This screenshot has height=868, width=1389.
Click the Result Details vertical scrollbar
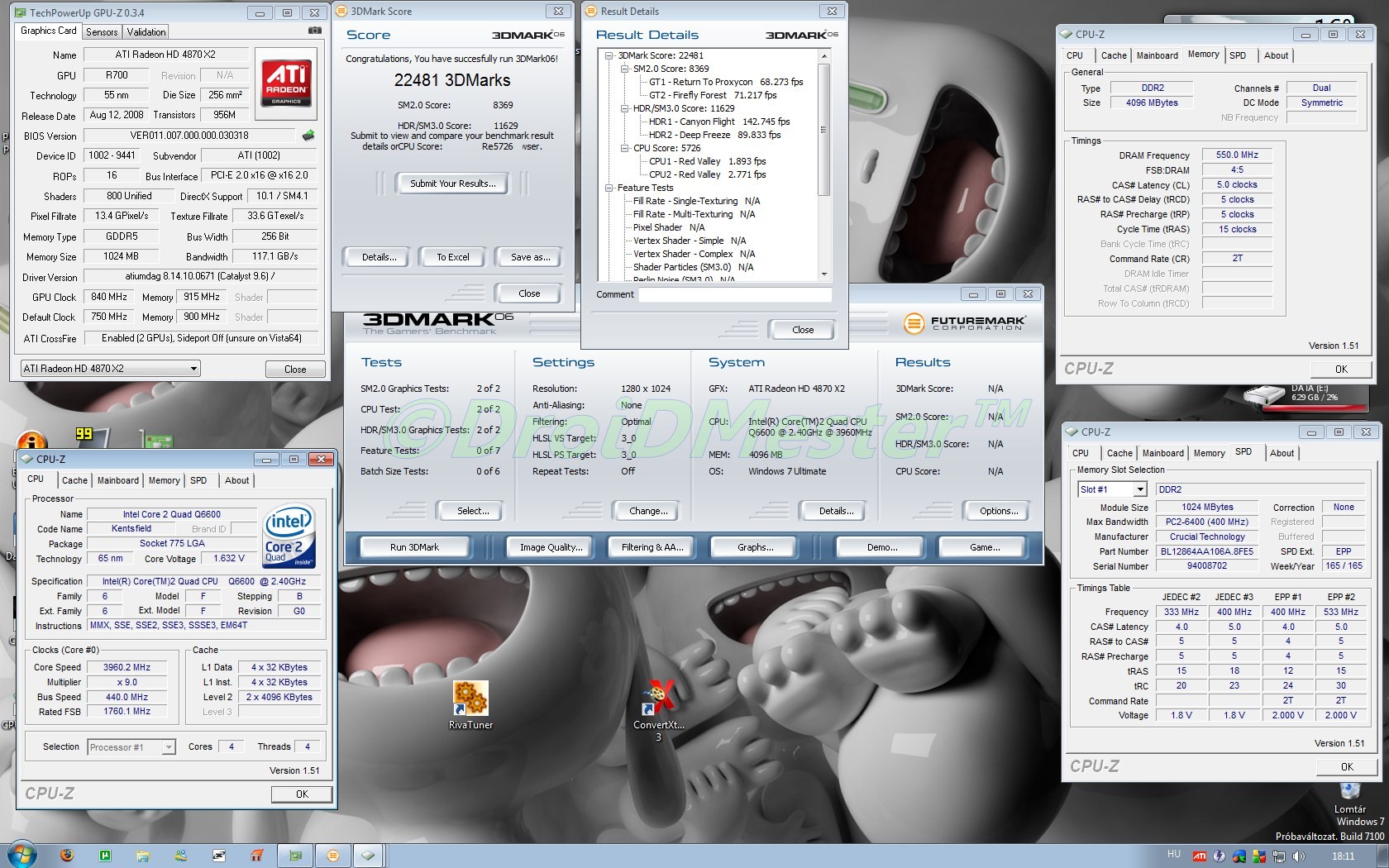coord(823,165)
